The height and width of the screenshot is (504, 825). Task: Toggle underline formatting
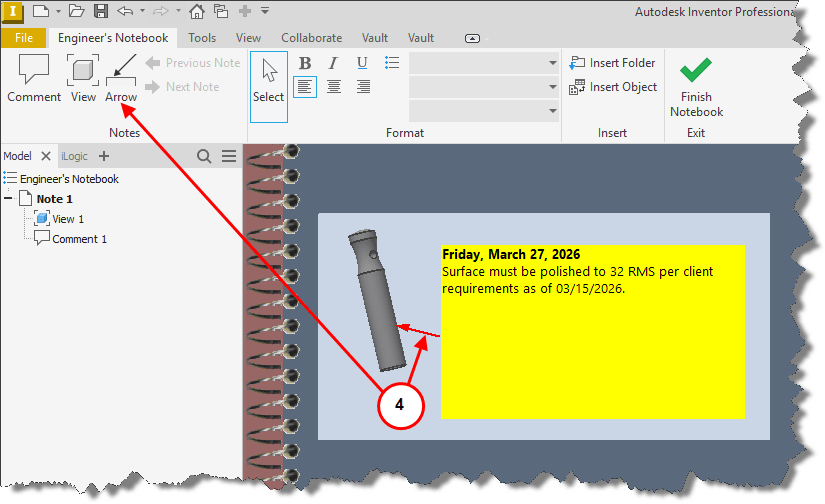pos(362,63)
